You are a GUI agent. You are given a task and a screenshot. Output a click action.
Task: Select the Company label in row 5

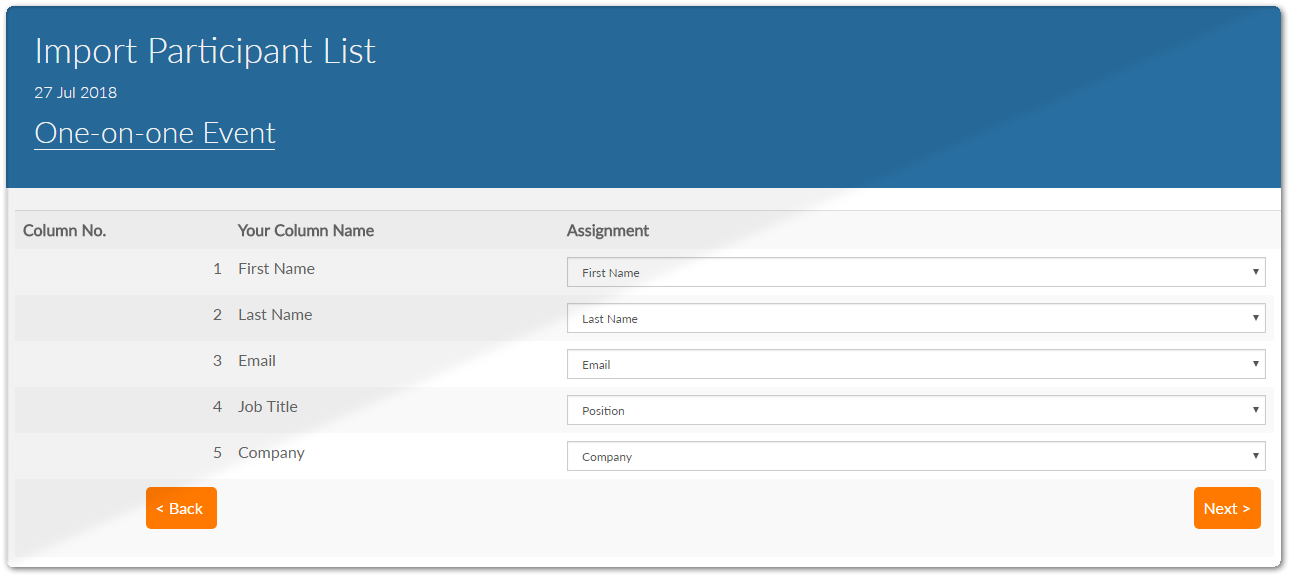[271, 453]
